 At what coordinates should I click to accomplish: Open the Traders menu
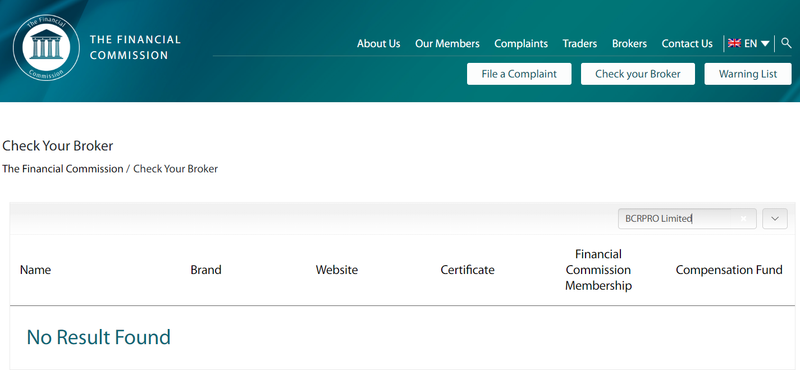pos(580,44)
